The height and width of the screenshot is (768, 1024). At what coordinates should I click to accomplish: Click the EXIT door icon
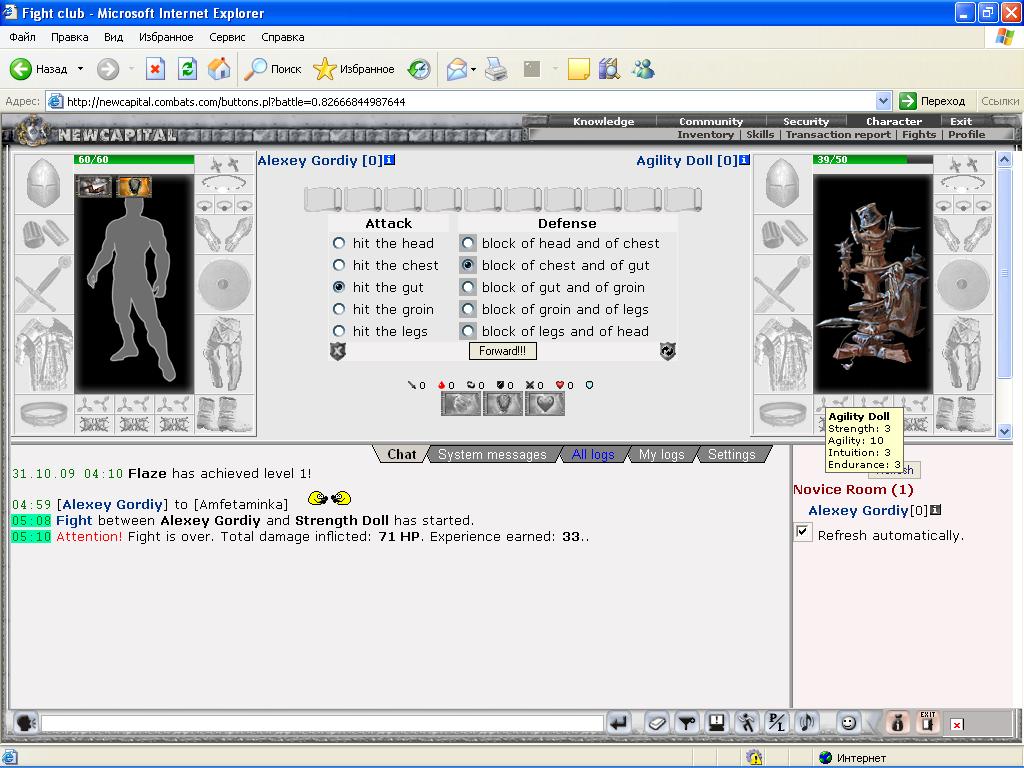tap(928, 722)
